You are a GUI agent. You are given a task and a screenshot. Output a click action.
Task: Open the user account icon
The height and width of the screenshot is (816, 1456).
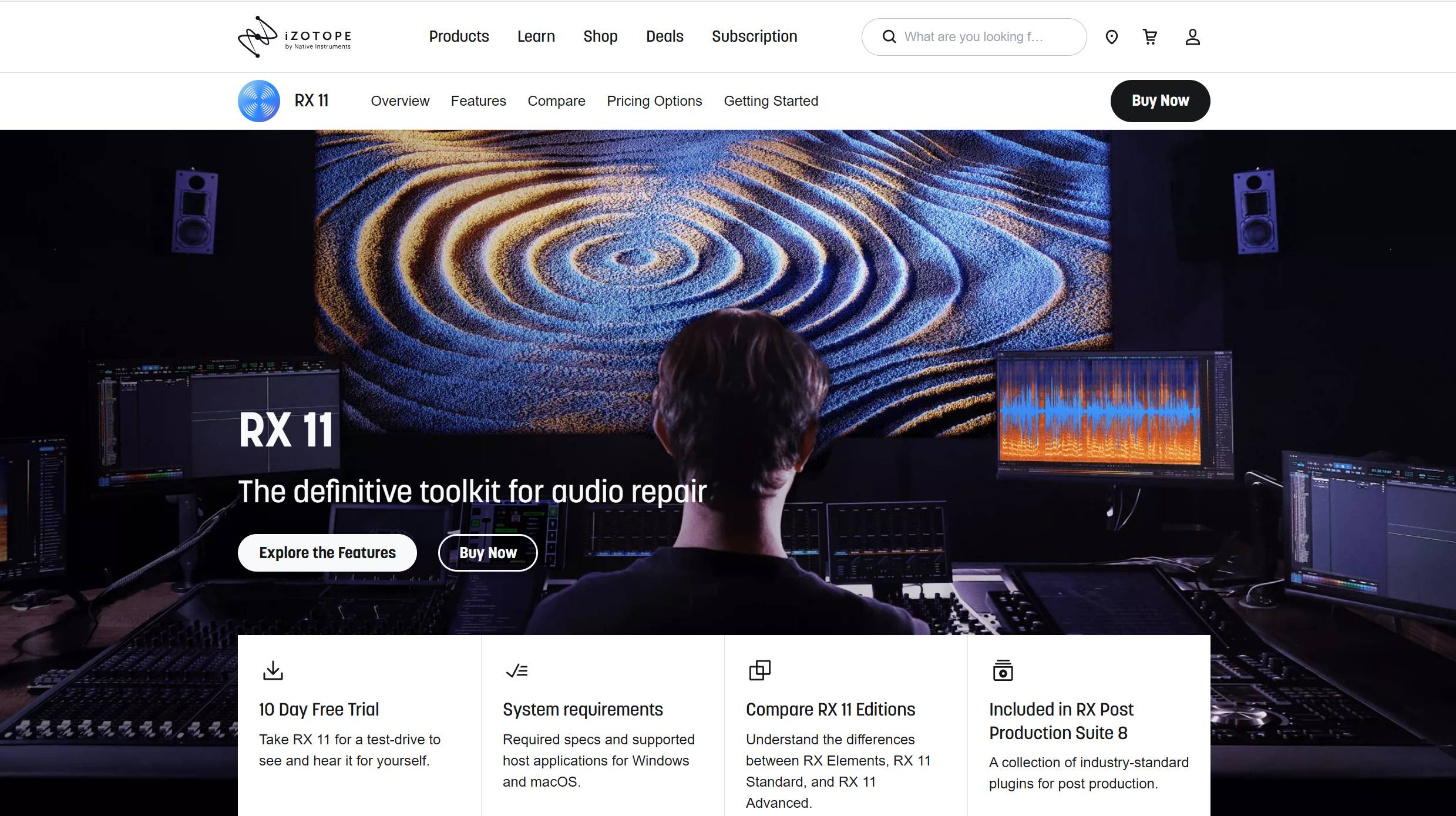[1192, 37]
